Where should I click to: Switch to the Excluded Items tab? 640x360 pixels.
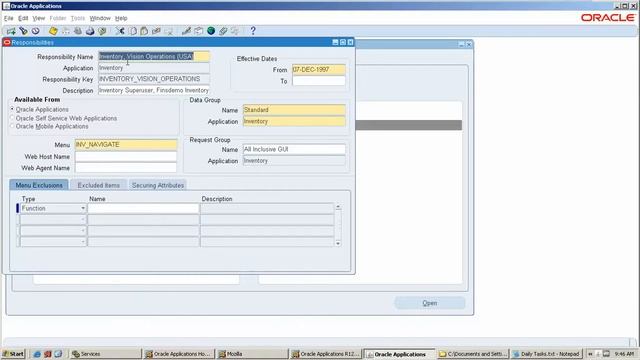pos(99,185)
